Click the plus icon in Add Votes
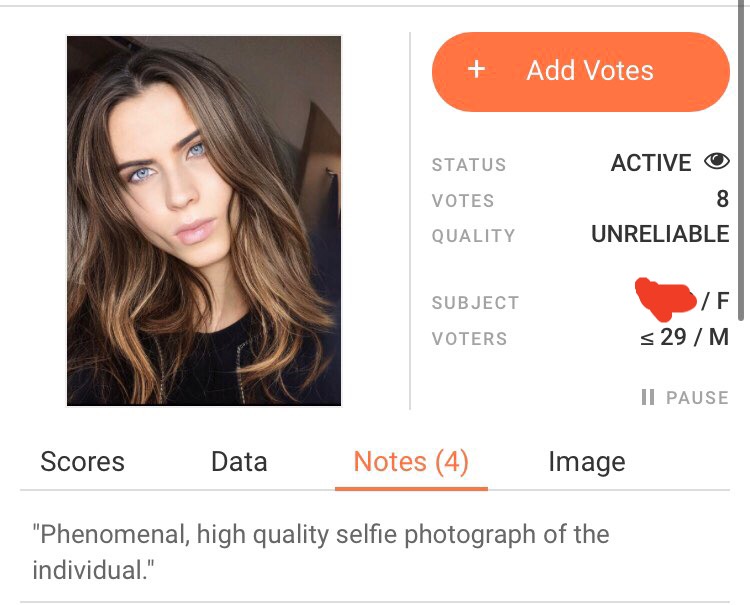The image size is (750, 605). [x=476, y=70]
